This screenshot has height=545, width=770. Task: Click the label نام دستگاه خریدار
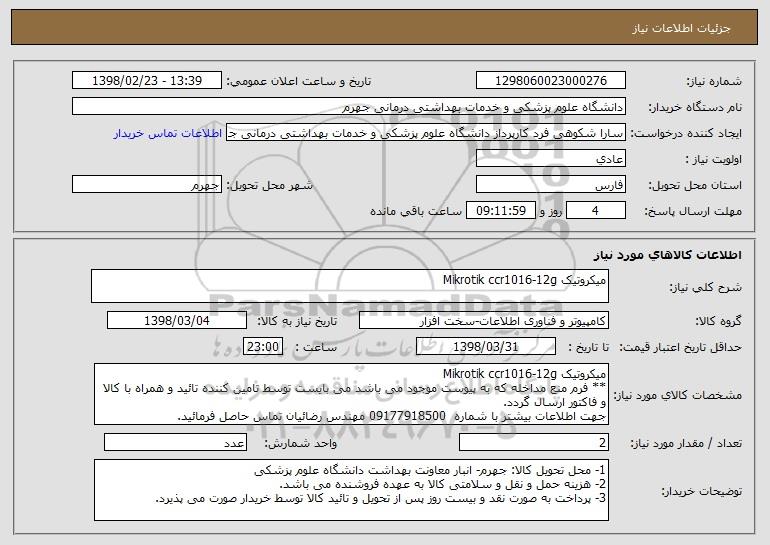click(x=695, y=108)
